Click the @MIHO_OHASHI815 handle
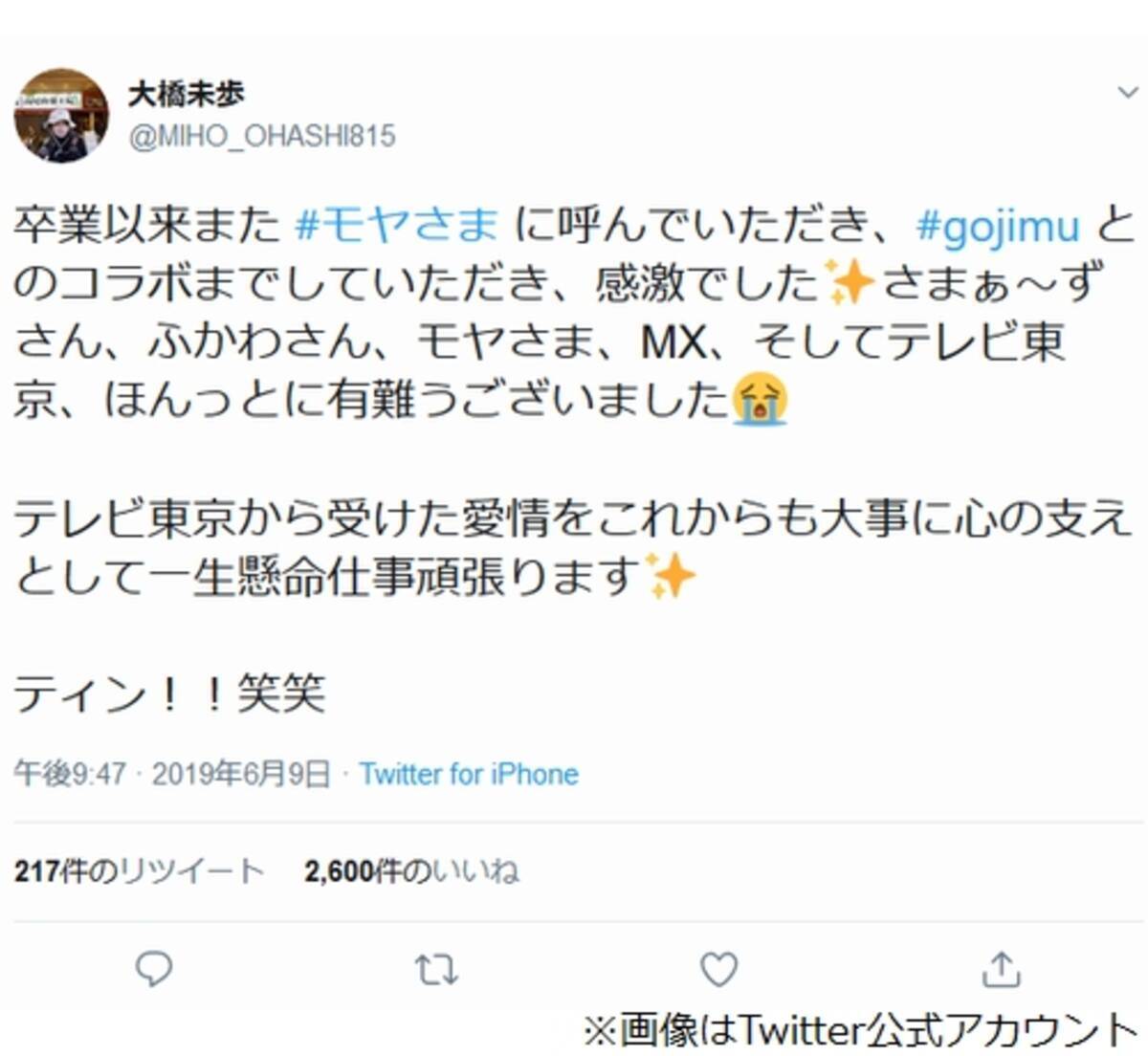1148x1056 pixels. coord(261,136)
